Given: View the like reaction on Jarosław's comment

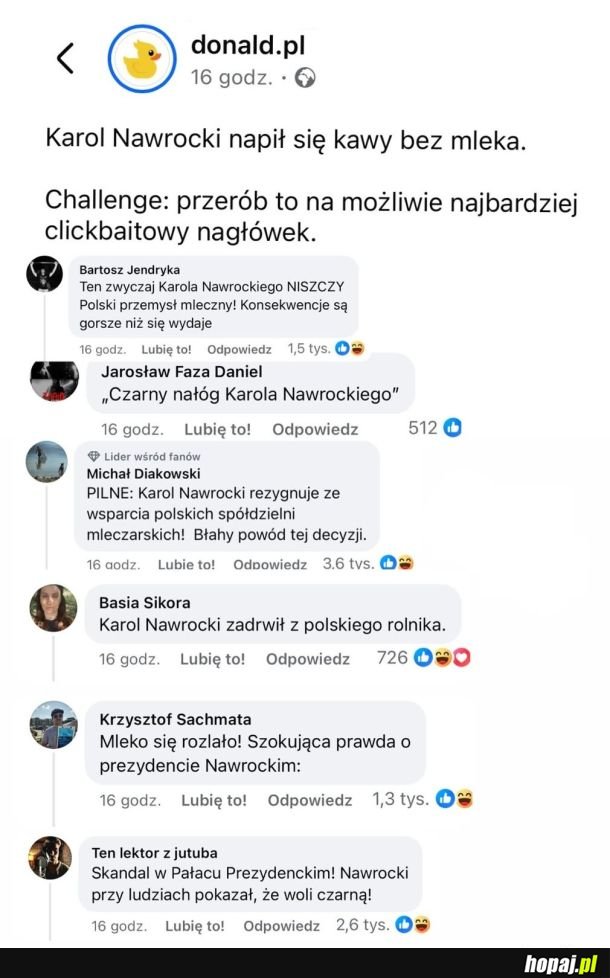Looking at the screenshot, I should point(452,428).
